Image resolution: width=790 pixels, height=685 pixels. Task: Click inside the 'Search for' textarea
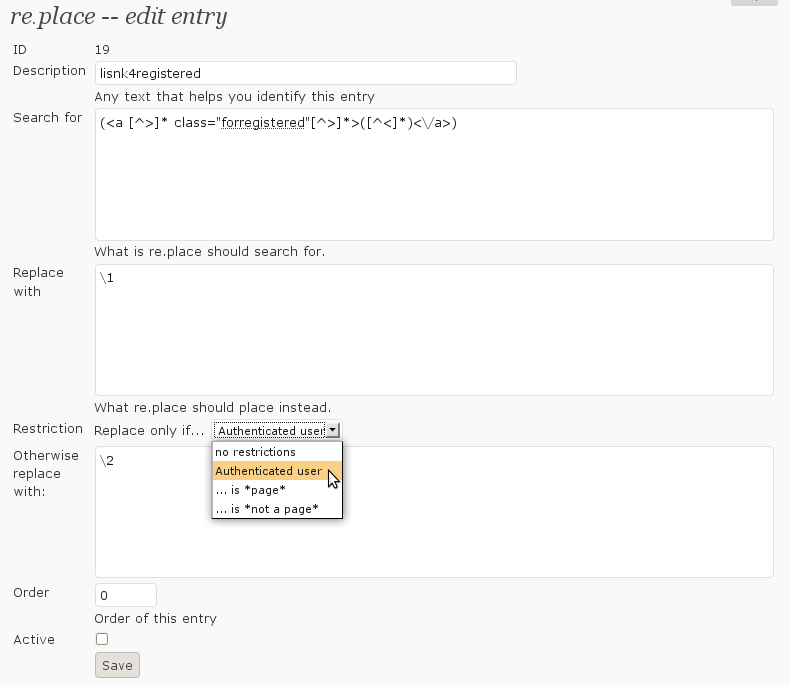(434, 174)
